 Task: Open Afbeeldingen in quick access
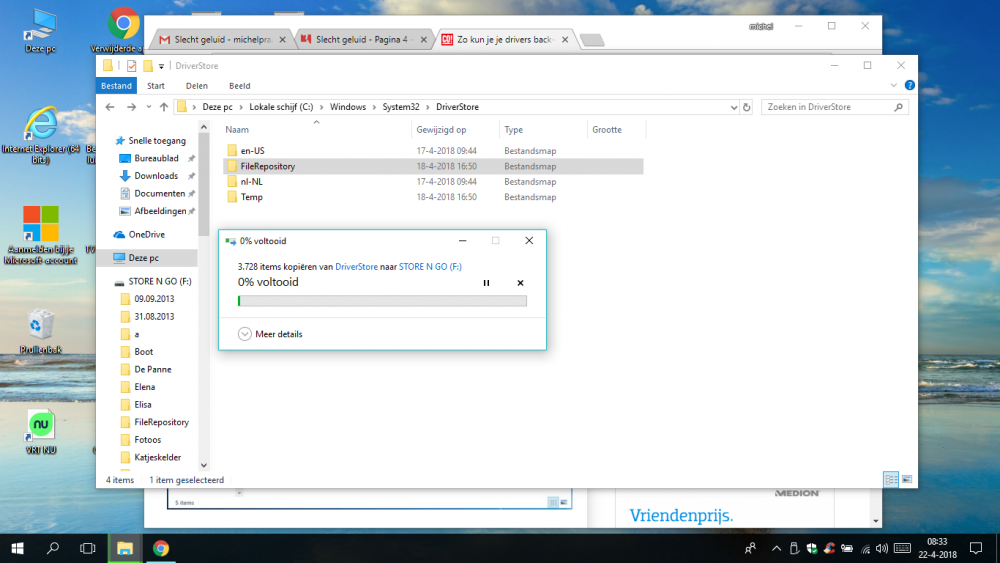point(160,211)
